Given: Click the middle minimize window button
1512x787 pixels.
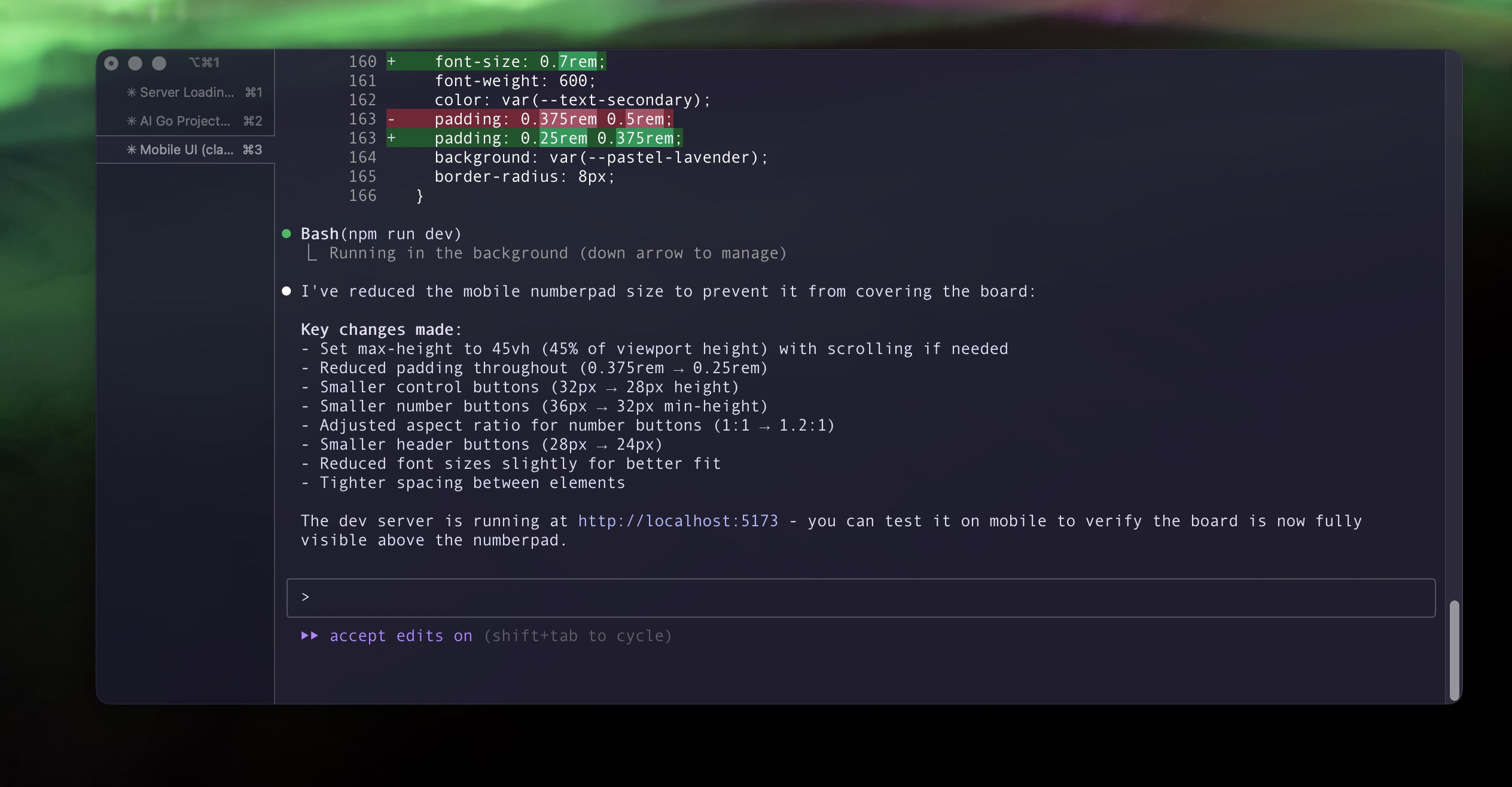Looking at the screenshot, I should [x=135, y=63].
